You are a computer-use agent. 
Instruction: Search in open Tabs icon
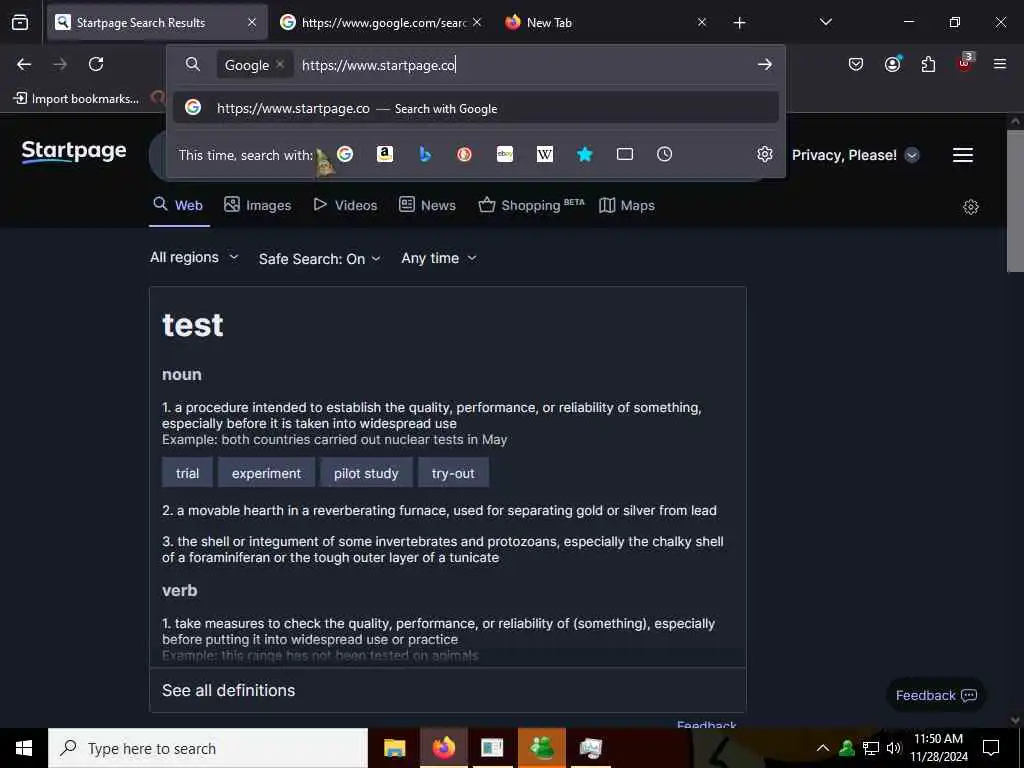pos(625,154)
